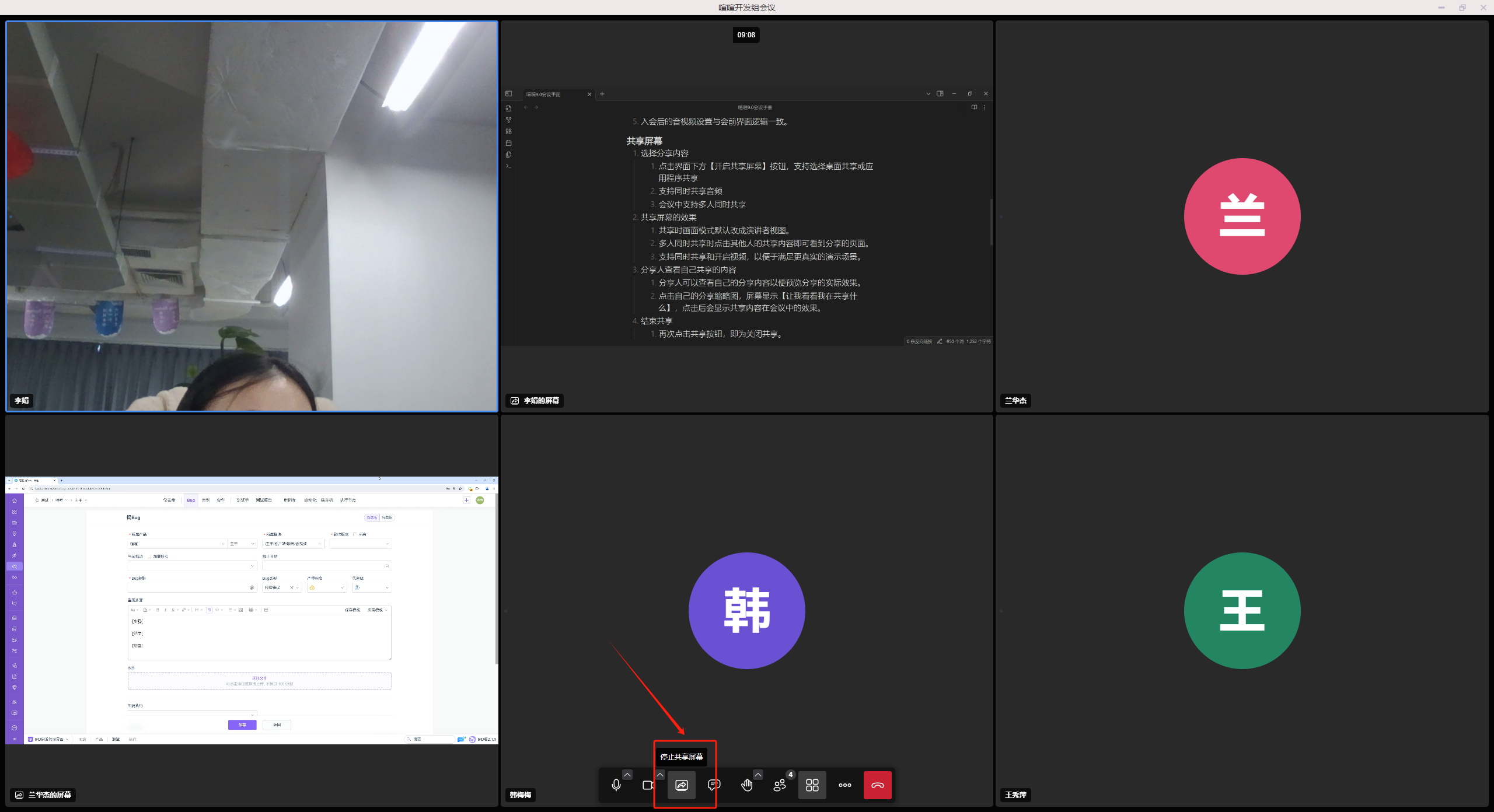
Task: Click 王秀萍's green avatar circle
Action: click(1242, 610)
